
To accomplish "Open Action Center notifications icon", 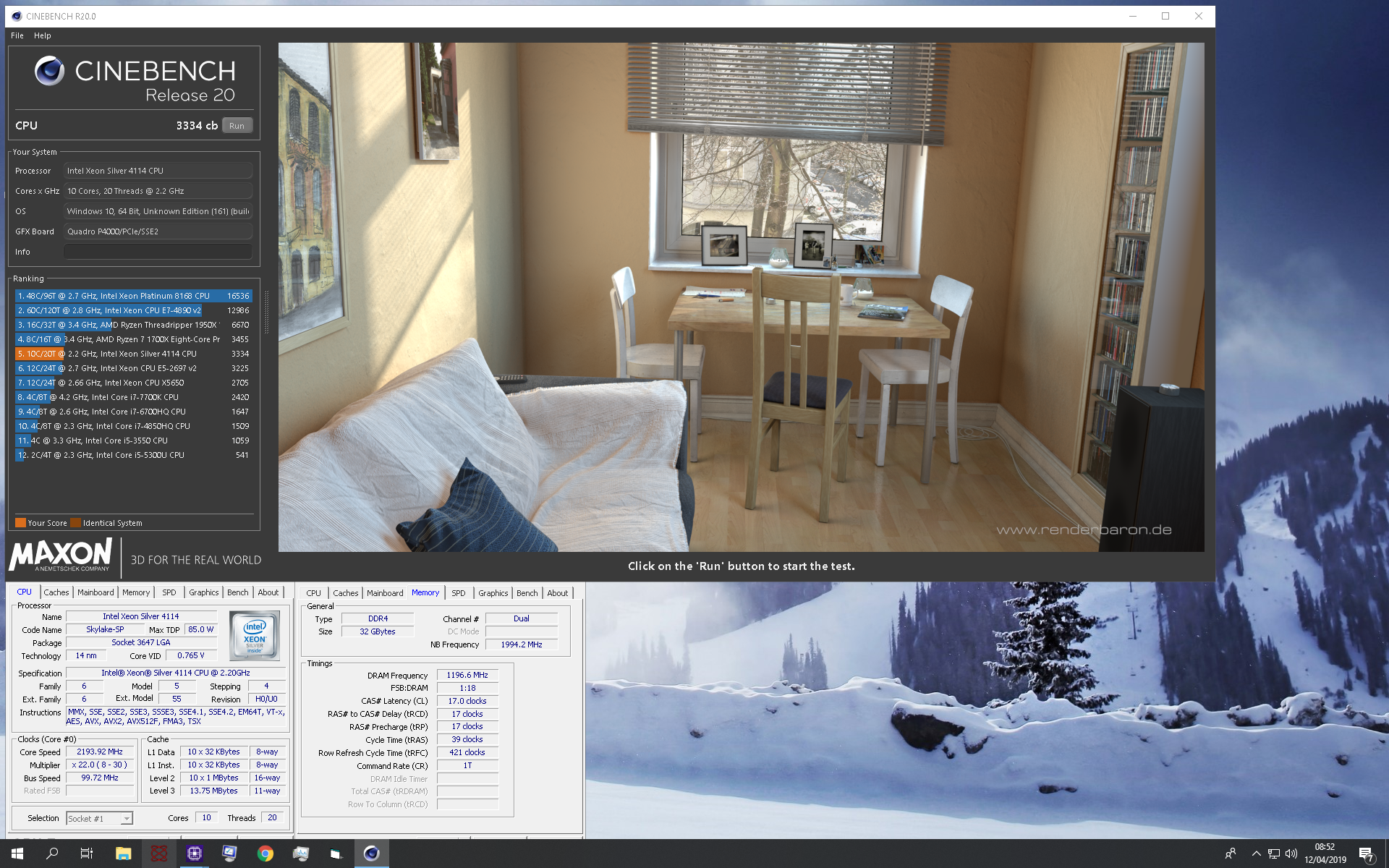I will point(1366,854).
